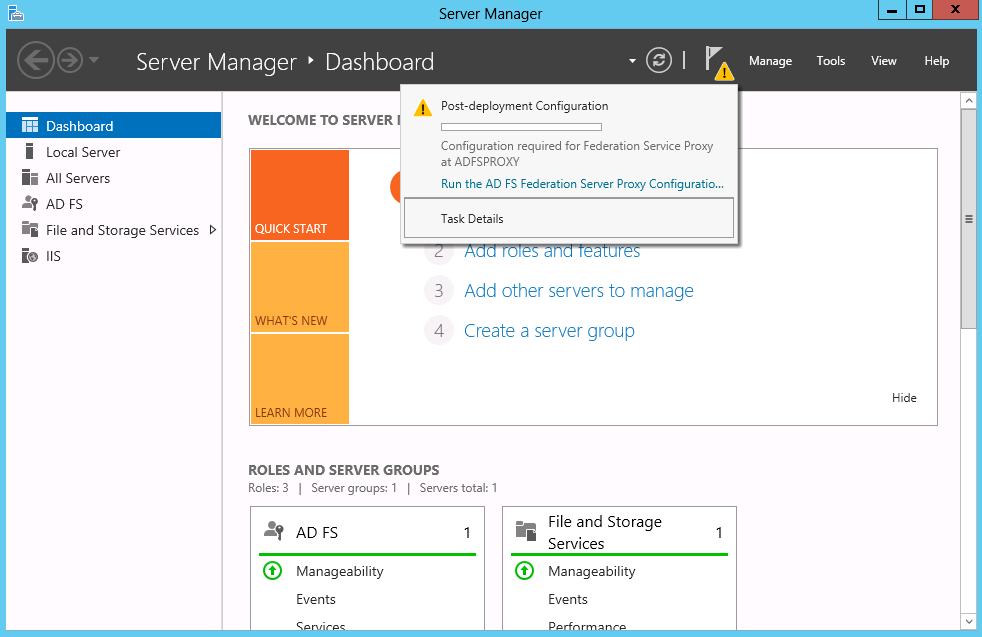Open Events in the AD FS tile
This screenshot has height=637, width=982.
(x=316, y=599)
